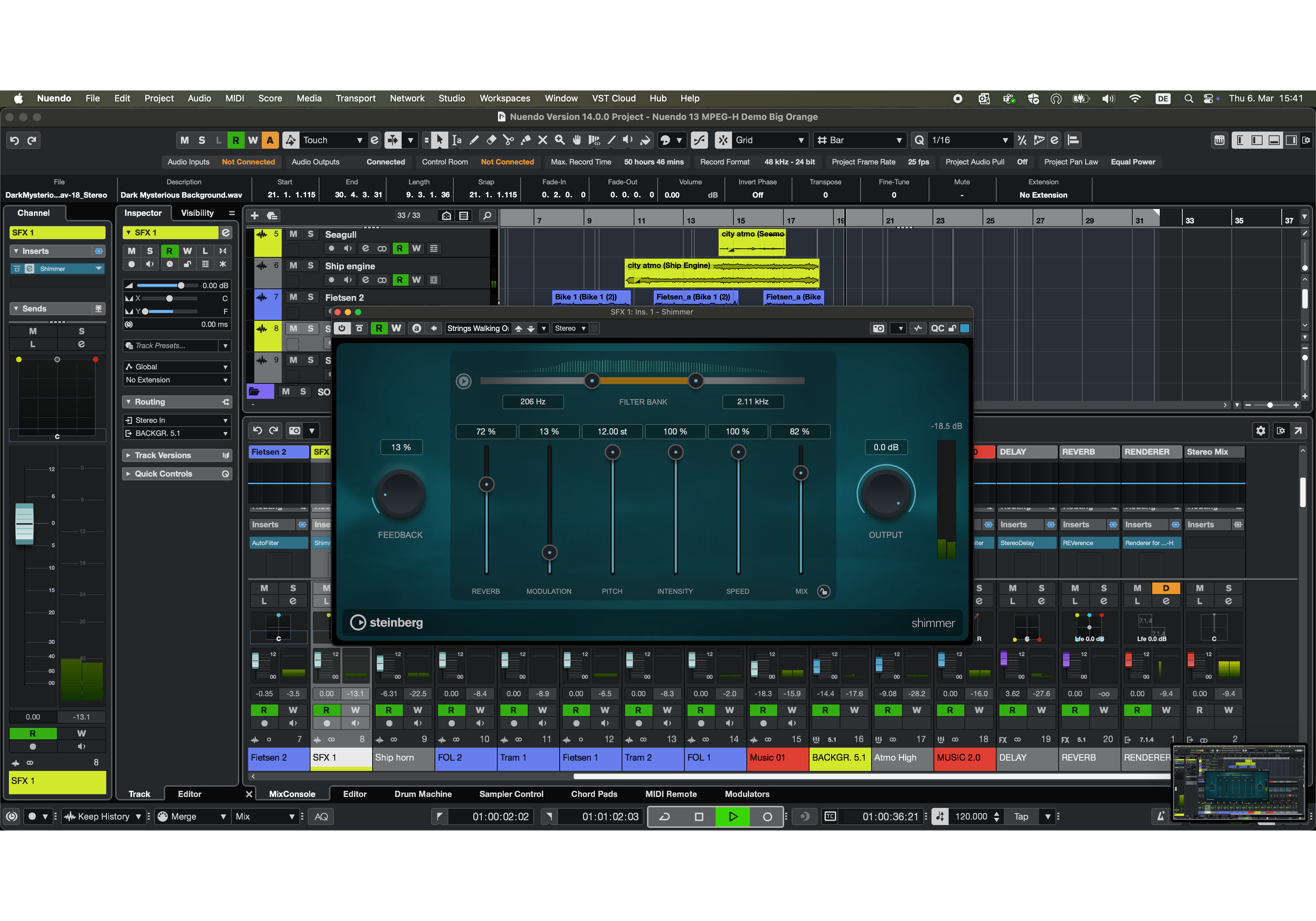Open No Extension dropdown in Inspector
This screenshot has height=921, width=1316.
tap(177, 380)
